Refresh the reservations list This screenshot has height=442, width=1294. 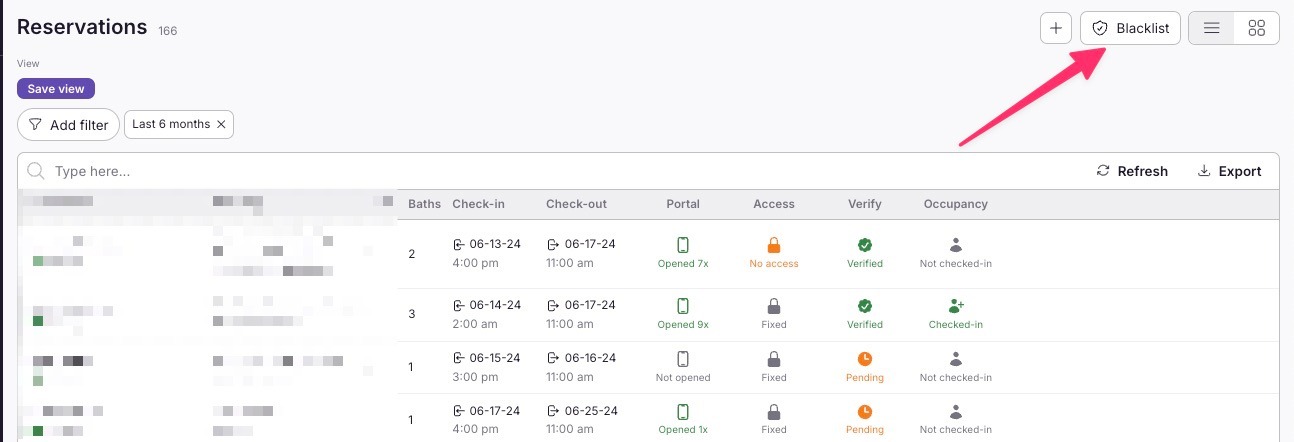coord(1132,171)
